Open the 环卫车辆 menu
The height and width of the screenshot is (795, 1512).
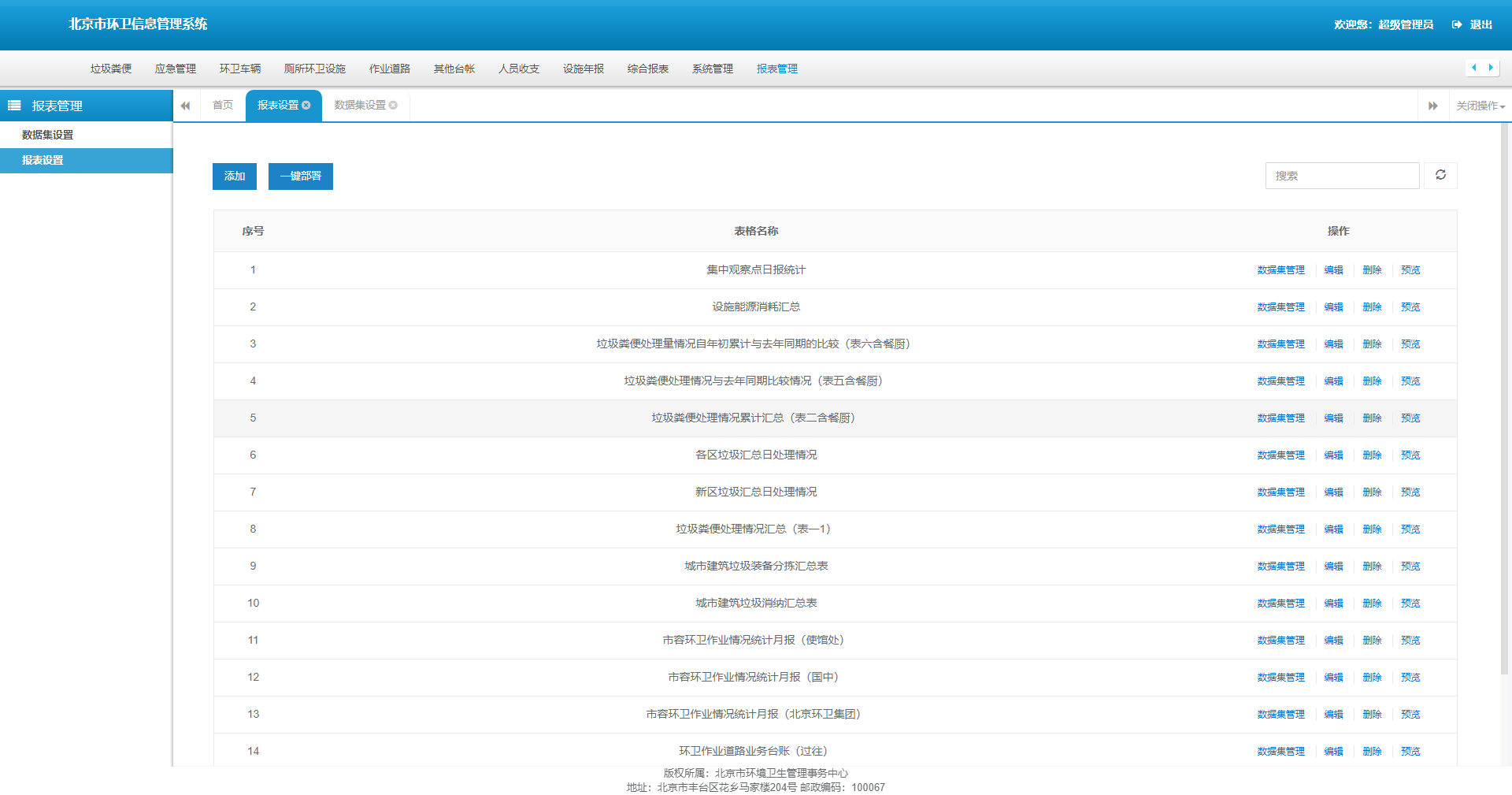240,69
